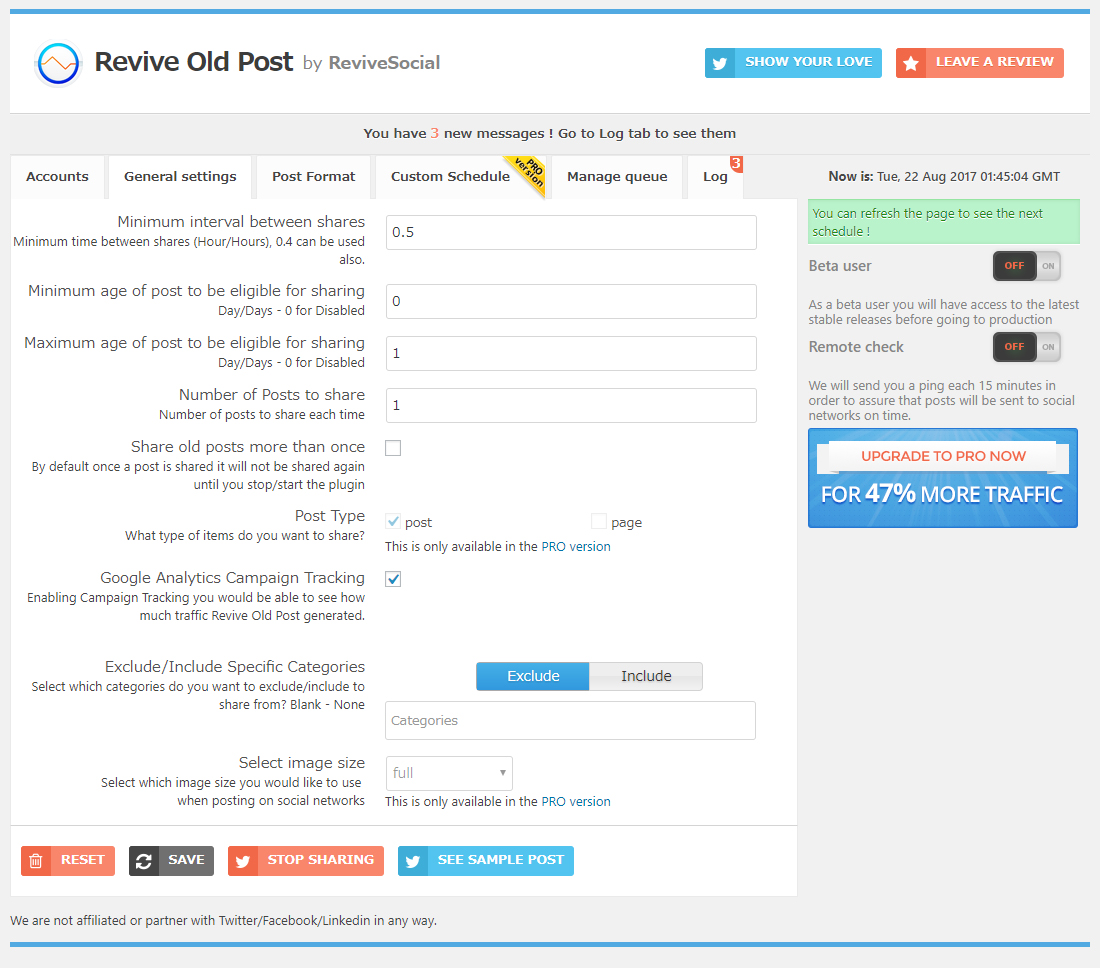Uncheck Google Analytics Campaign Tracking
Screen dimensions: 1100x968
(393, 579)
